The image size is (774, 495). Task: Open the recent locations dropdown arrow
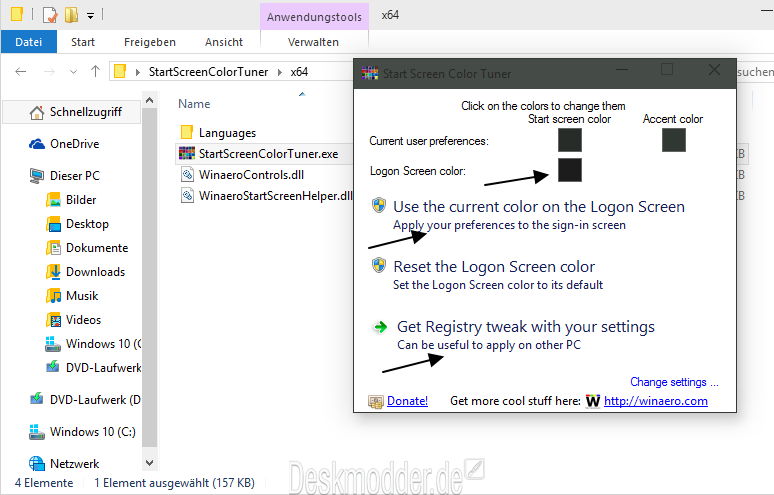click(x=74, y=72)
